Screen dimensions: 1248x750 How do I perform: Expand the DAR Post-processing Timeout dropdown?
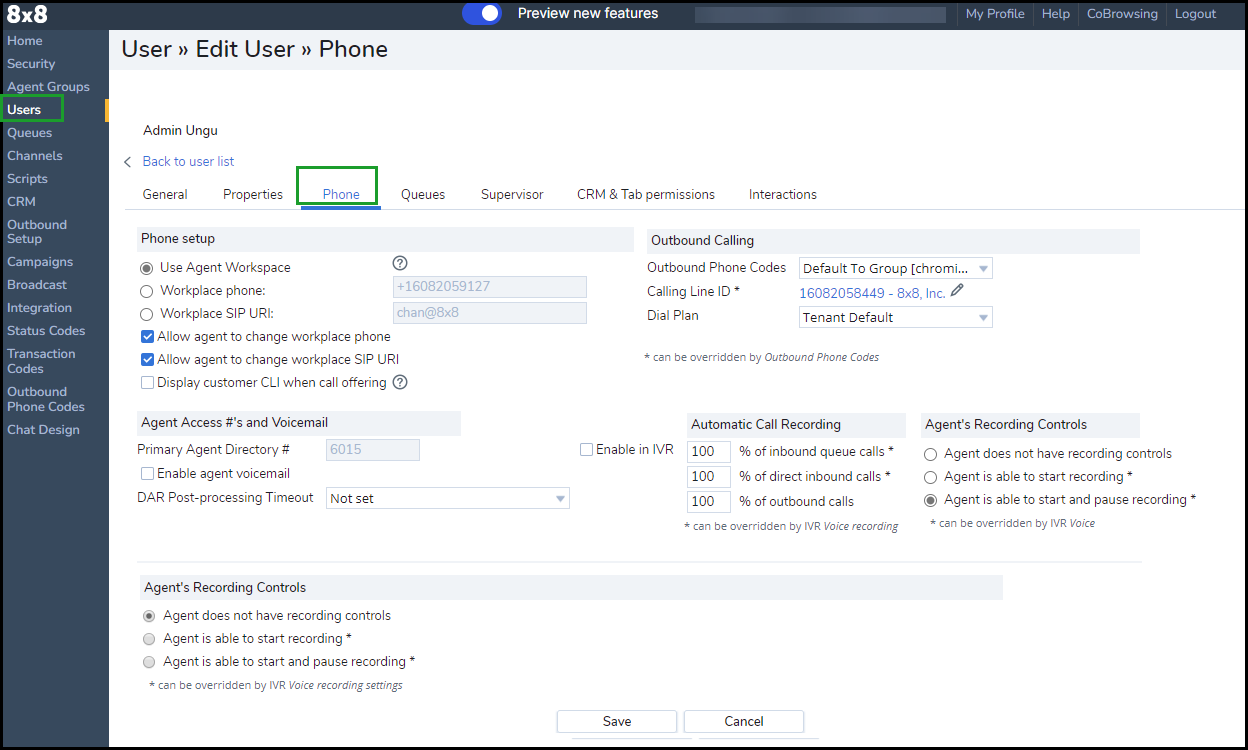[448, 498]
